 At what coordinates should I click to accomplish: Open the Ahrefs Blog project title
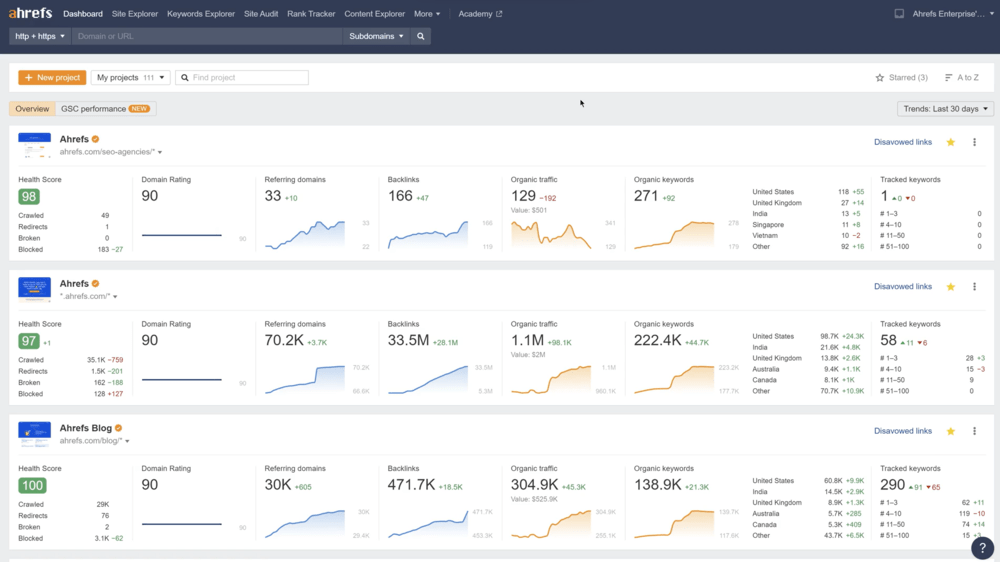[85, 428]
